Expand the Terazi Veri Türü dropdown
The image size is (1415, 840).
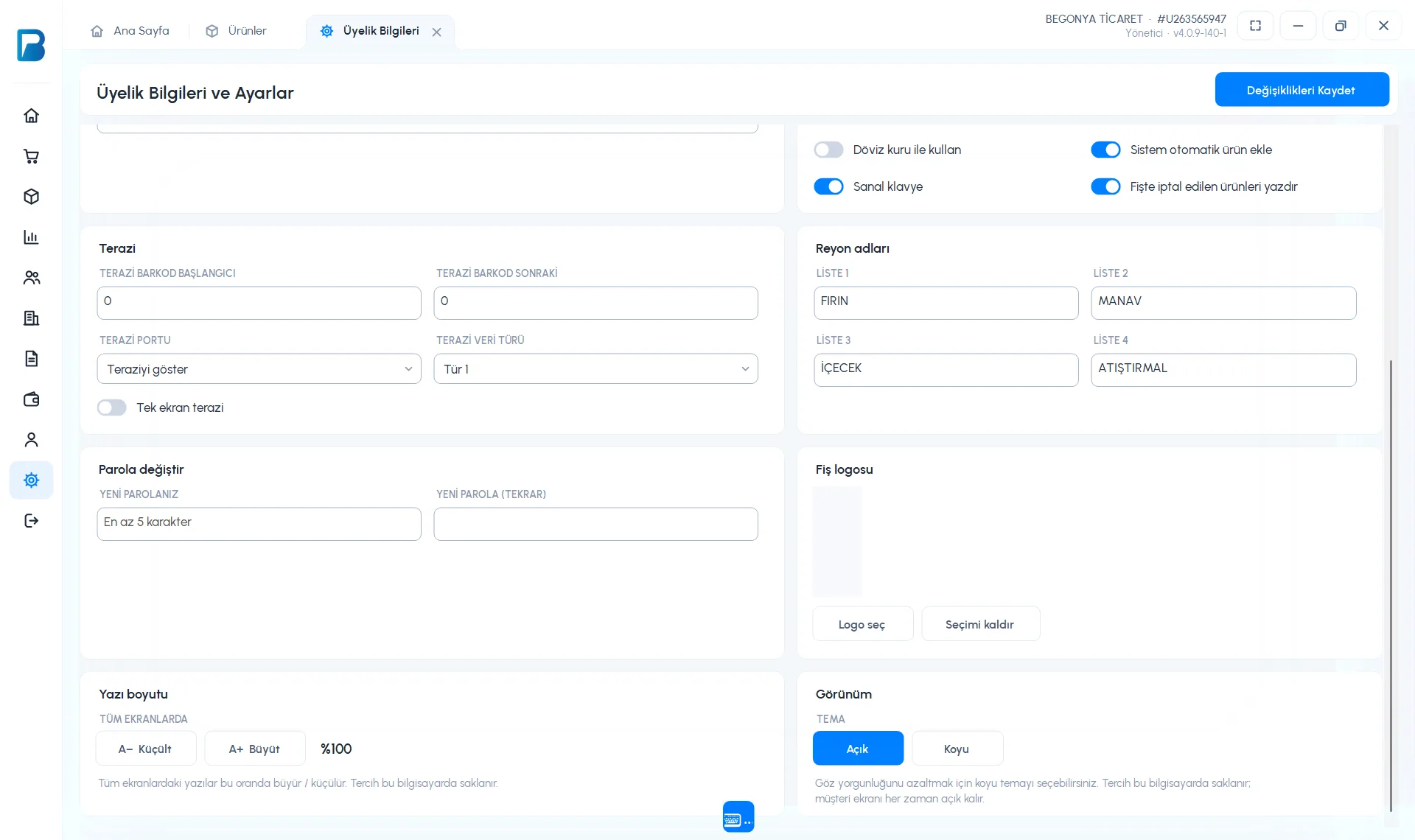(x=596, y=369)
